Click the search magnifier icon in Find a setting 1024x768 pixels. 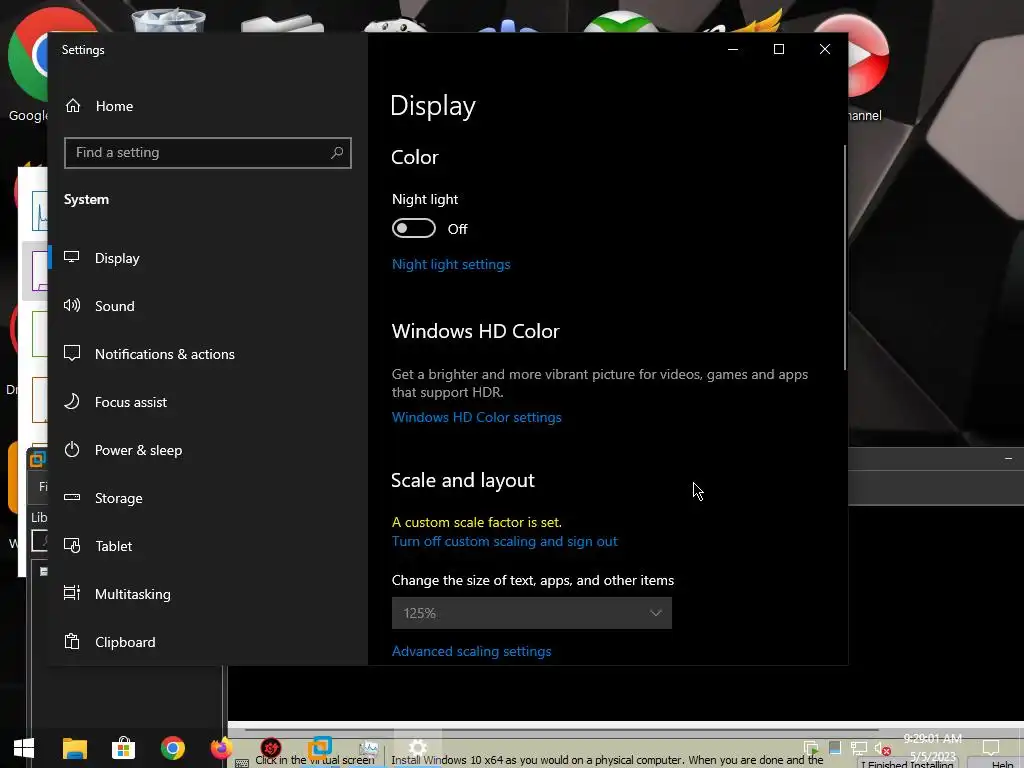(x=337, y=153)
